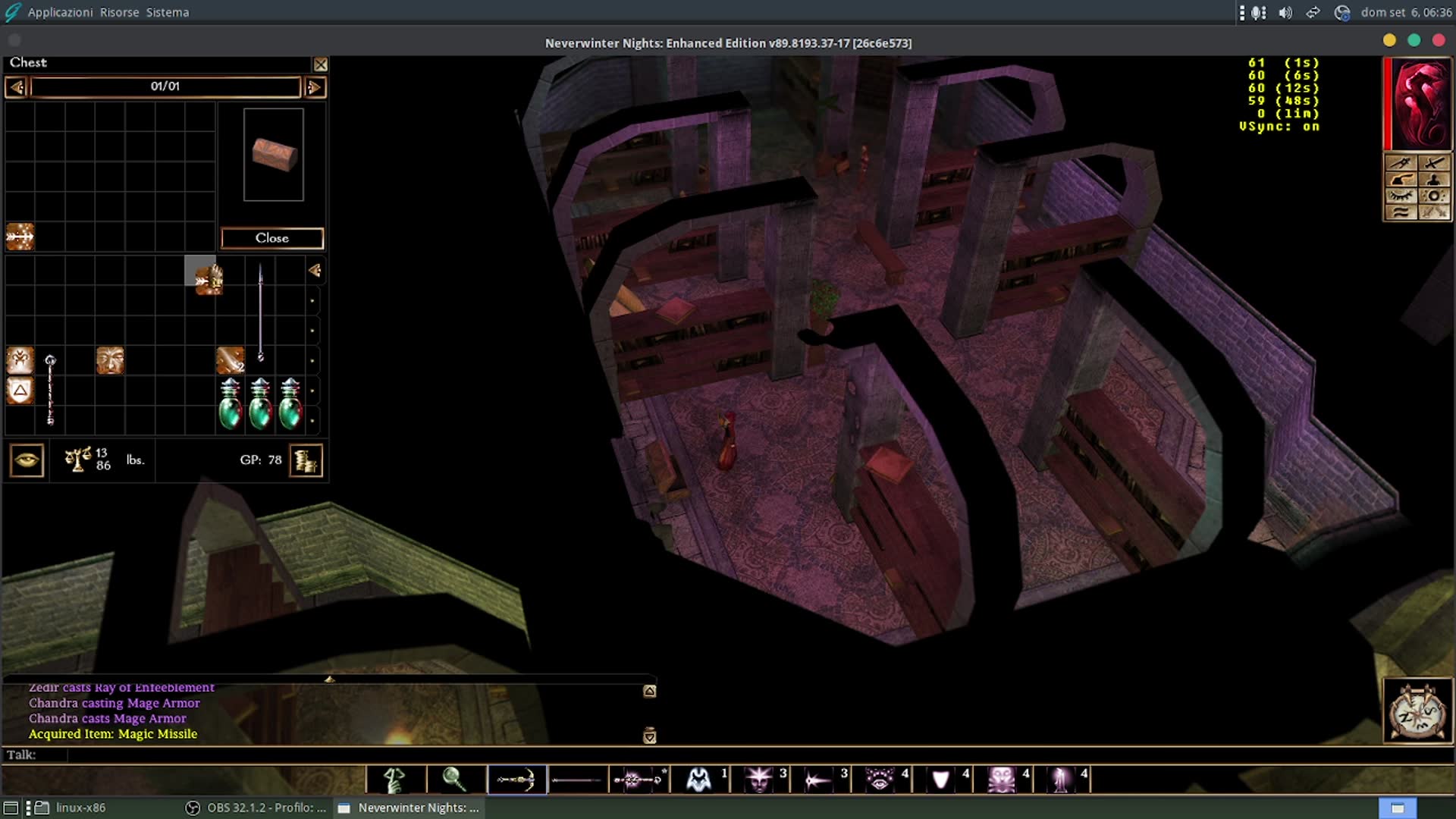The height and width of the screenshot is (819, 1456).
Task: Open the Applicazioni menu
Action: (60, 12)
